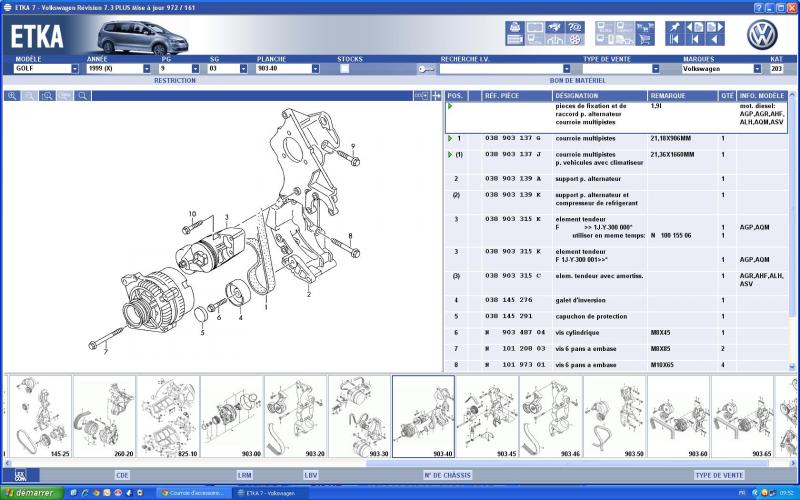Screen dimensions: 800x500
Task: Click the N° de châssis button
Action: coord(447,475)
